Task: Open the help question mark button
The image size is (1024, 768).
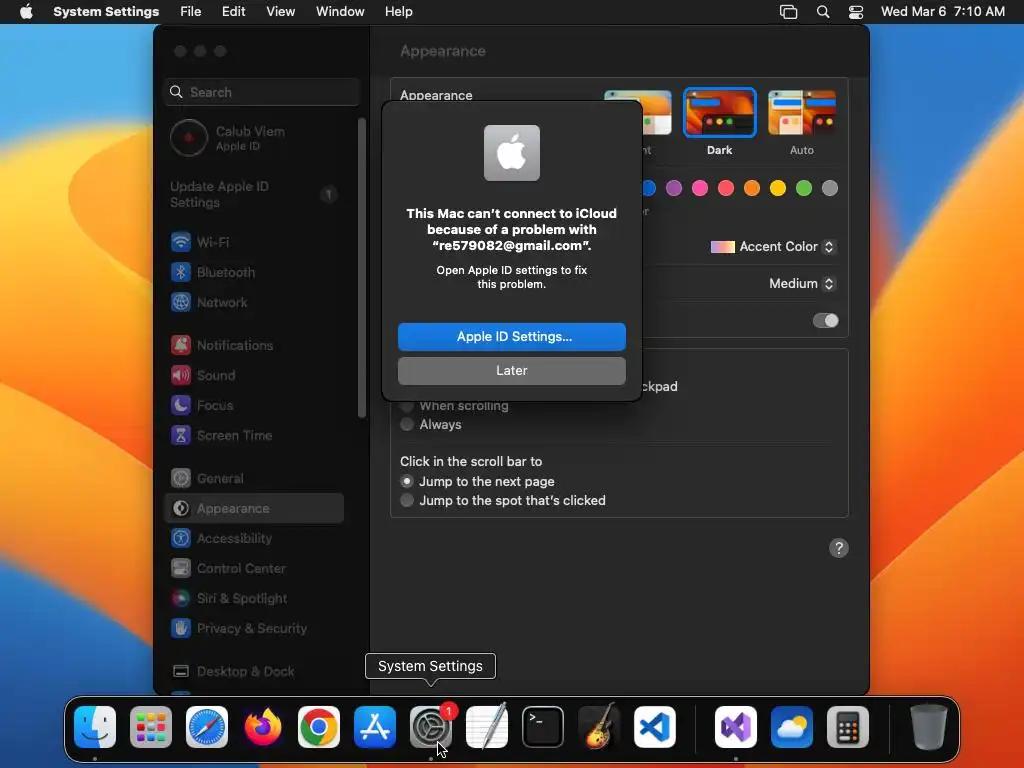Action: 839,548
